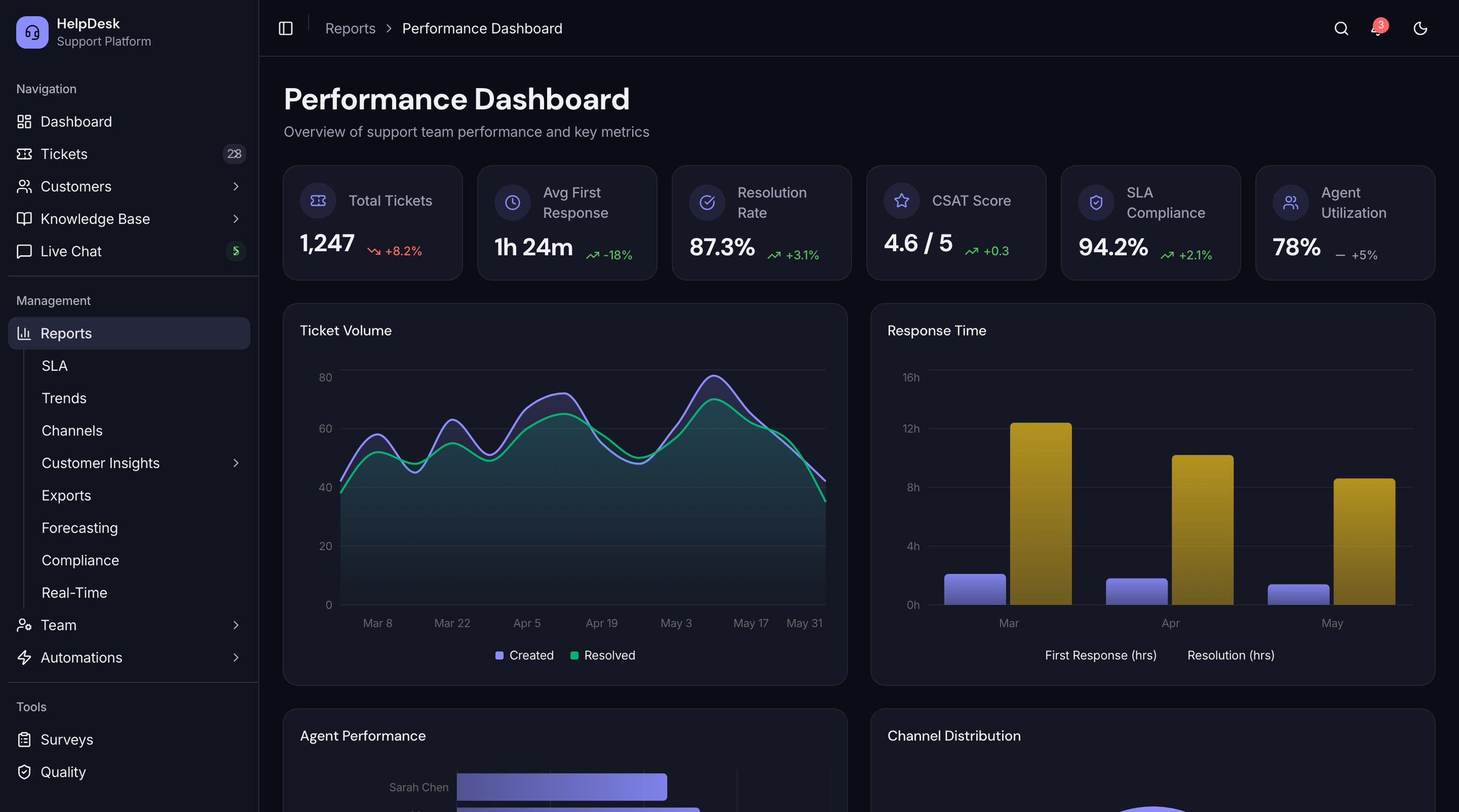The height and width of the screenshot is (812, 1459).
Task: Open Live Chat from the navigation
Action: [x=129, y=251]
